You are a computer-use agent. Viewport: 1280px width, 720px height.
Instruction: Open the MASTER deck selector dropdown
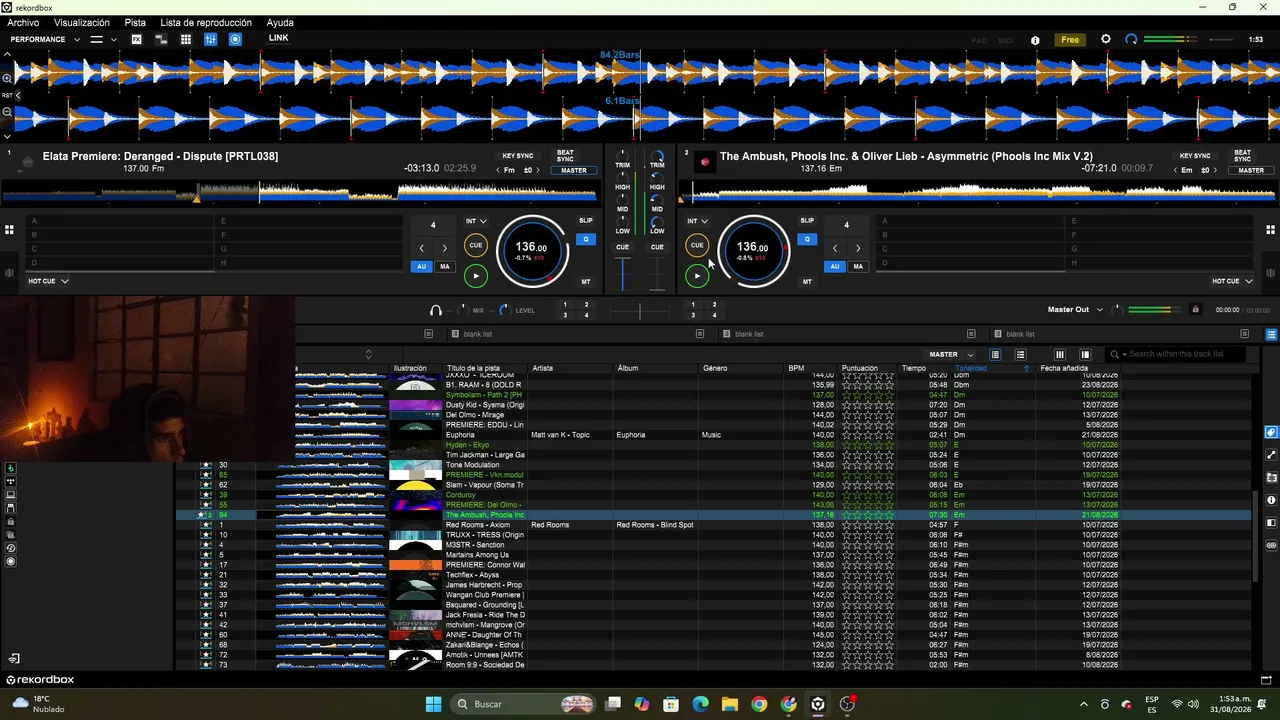tap(951, 354)
